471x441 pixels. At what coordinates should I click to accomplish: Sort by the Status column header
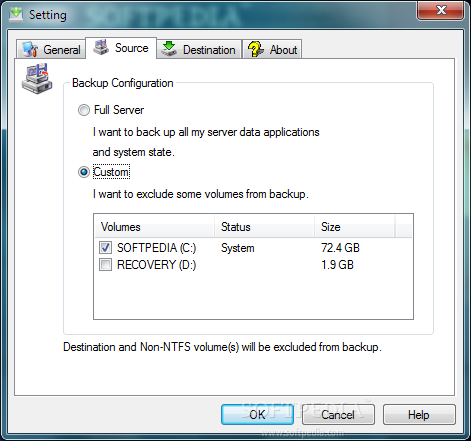click(x=264, y=227)
